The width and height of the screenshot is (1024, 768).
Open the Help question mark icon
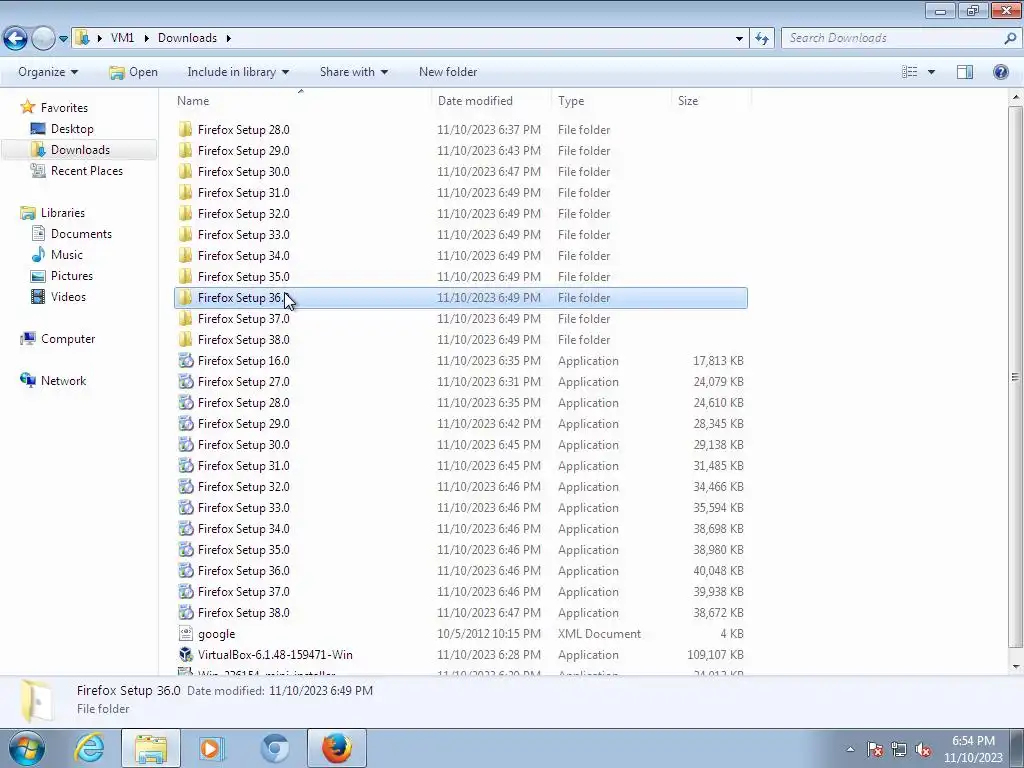[1000, 72]
